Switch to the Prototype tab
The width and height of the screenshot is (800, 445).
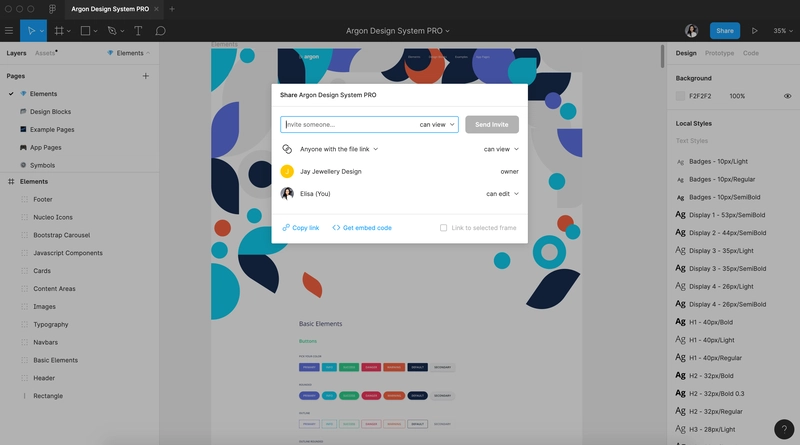[719, 53]
